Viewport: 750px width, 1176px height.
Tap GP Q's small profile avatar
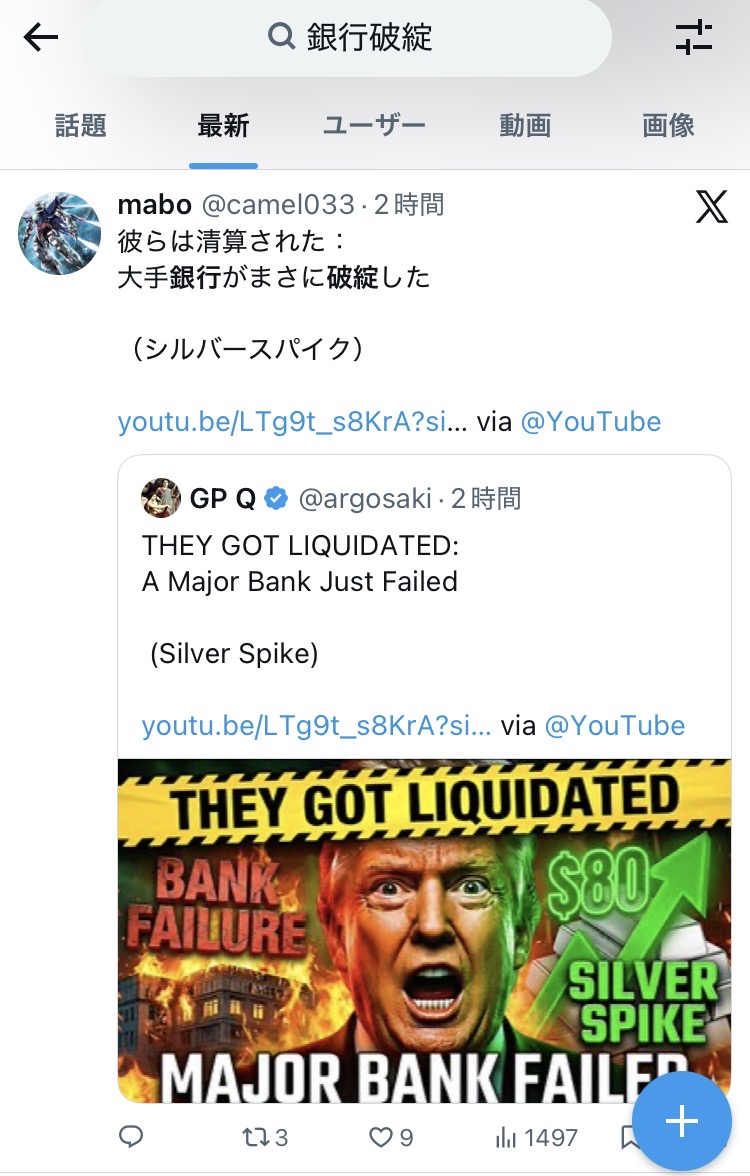pos(160,498)
